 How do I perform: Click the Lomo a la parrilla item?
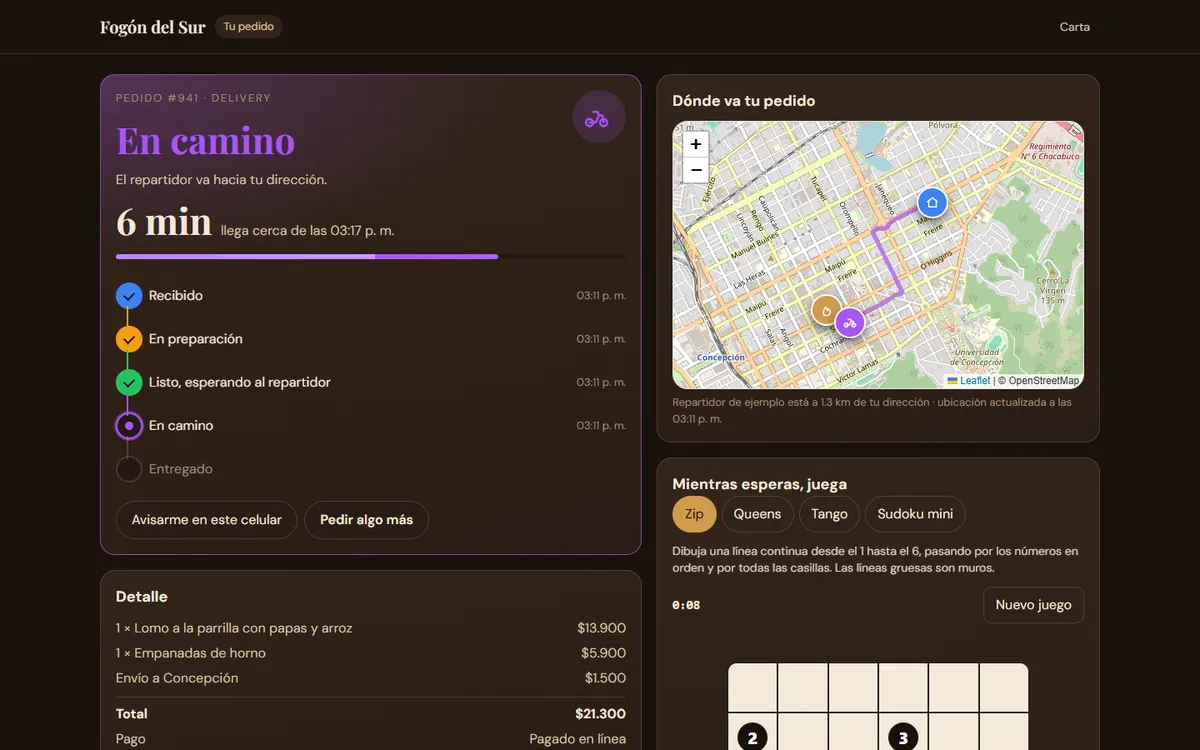(234, 628)
